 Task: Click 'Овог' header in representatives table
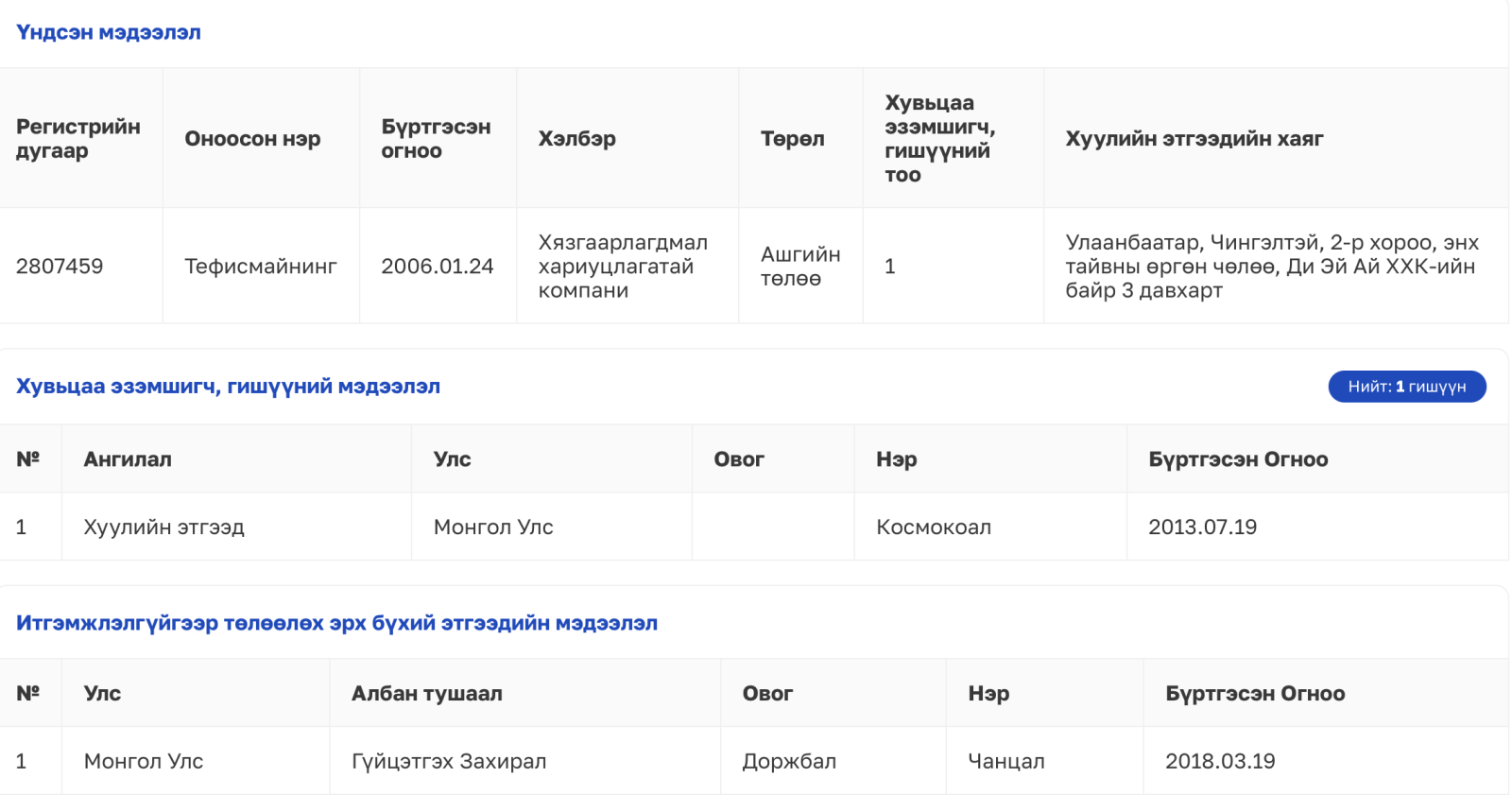[767, 694]
